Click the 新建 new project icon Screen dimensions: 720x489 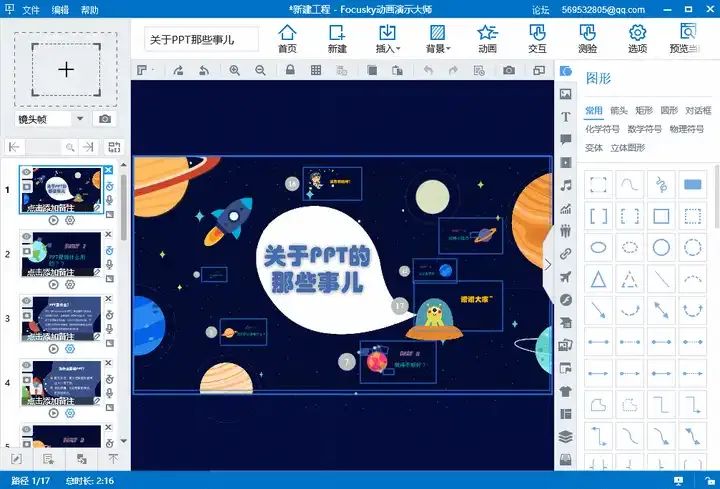coord(337,39)
